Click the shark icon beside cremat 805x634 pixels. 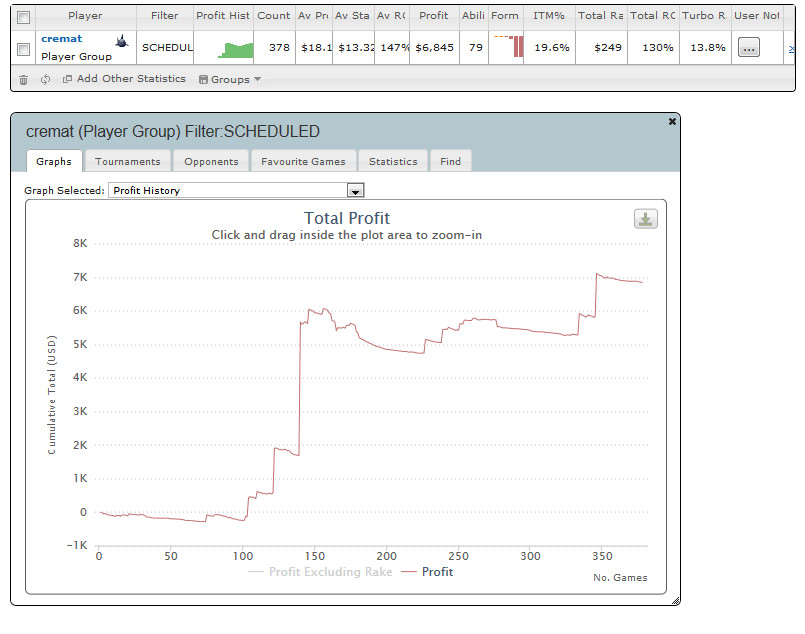(x=122, y=41)
